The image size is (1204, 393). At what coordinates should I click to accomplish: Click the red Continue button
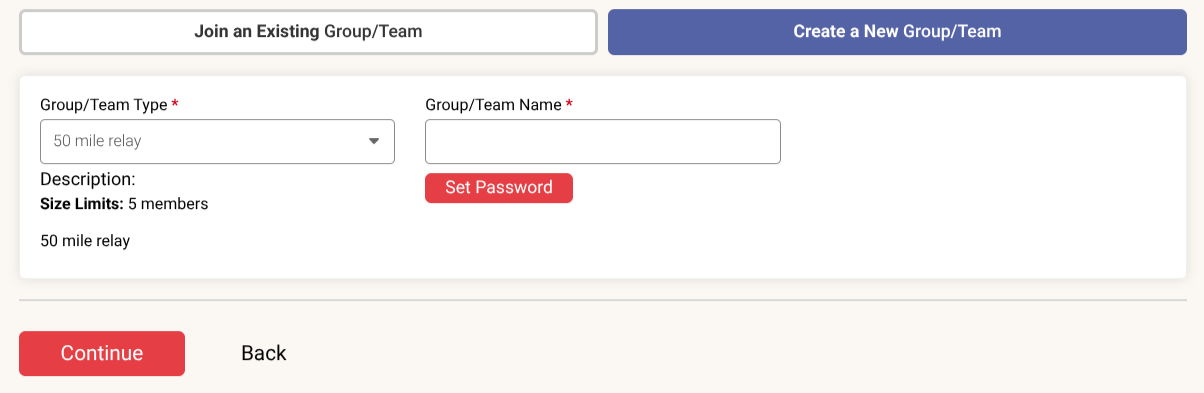tap(102, 353)
